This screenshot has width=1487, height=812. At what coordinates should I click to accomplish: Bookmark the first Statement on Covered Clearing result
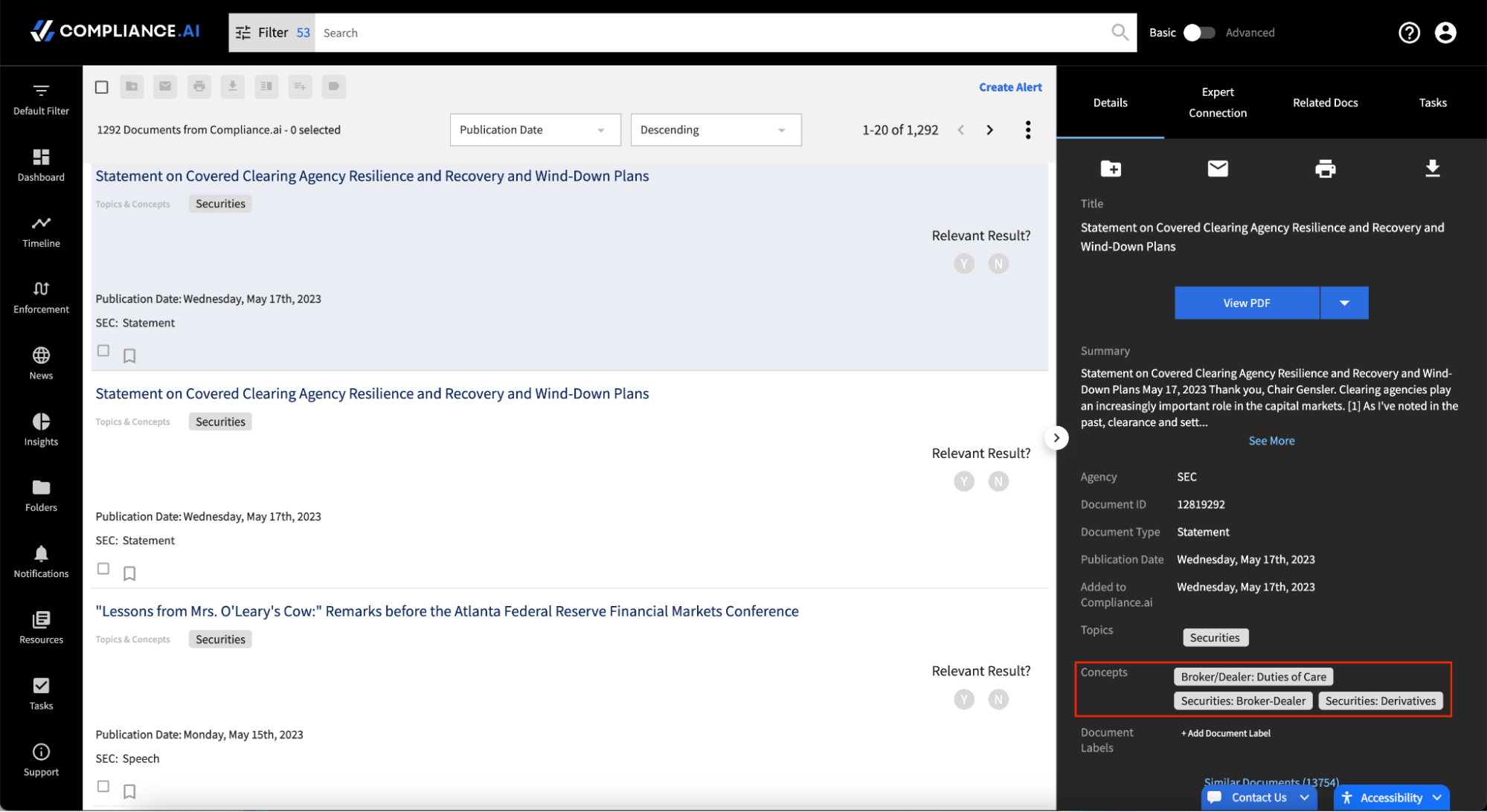pos(129,355)
